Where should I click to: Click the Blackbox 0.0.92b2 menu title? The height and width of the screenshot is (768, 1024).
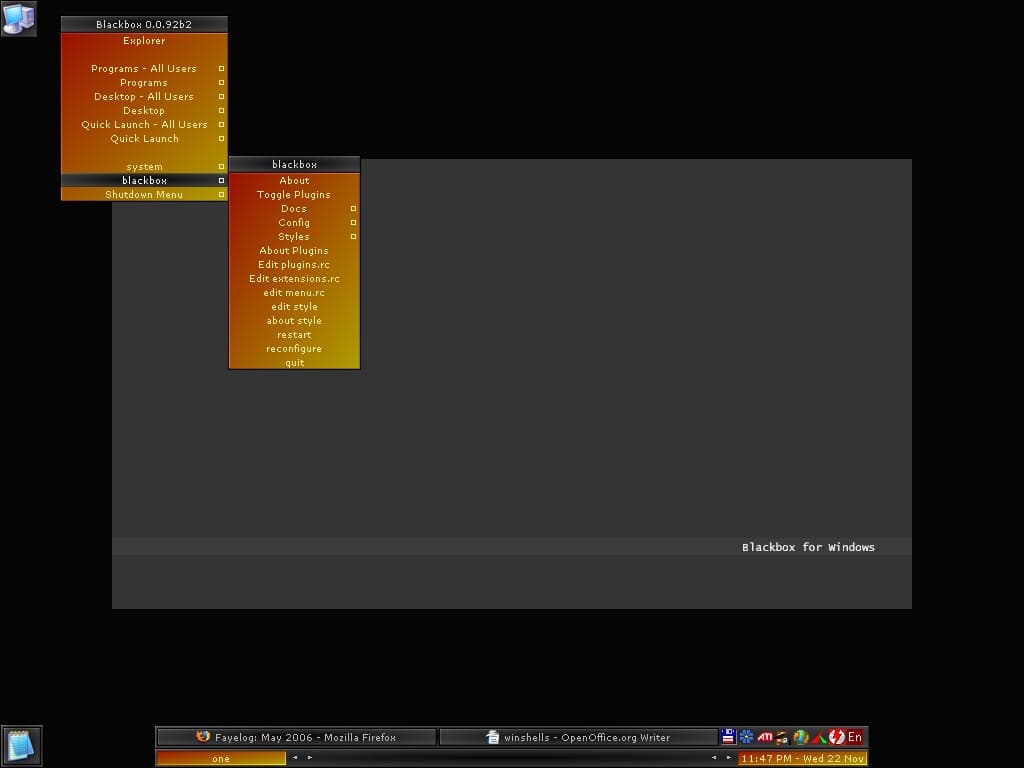click(144, 24)
